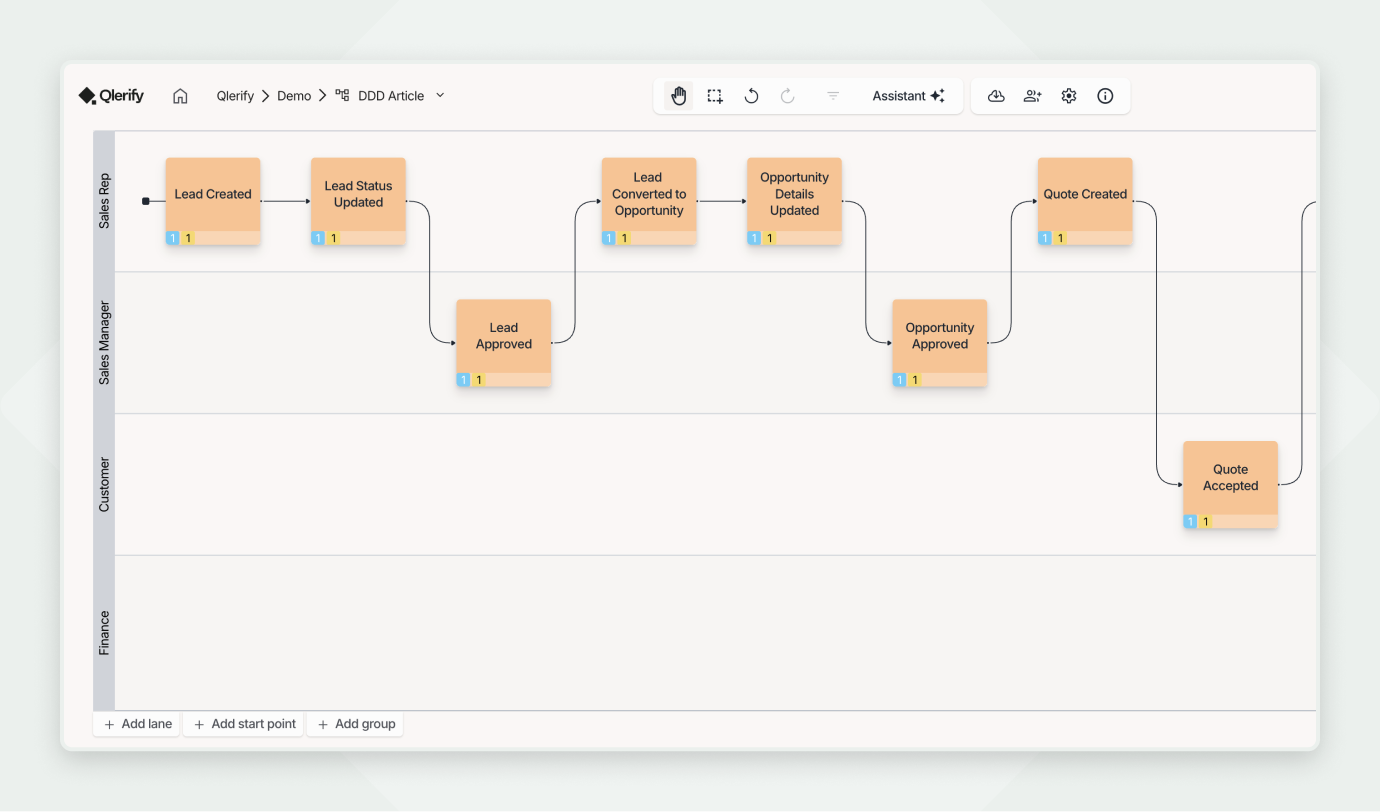Open the Demo breadcrumb link
The width and height of the screenshot is (1380, 812).
[294, 96]
